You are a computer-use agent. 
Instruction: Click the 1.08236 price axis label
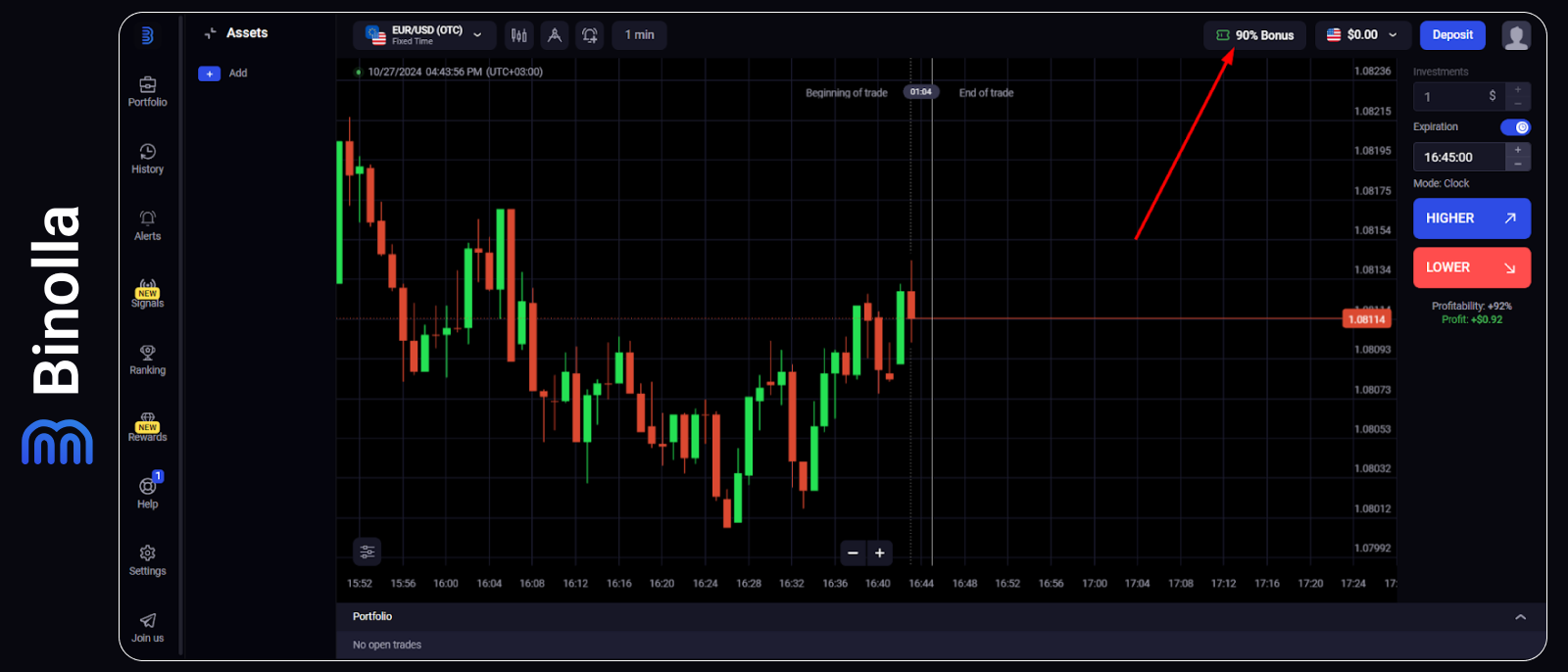[1372, 72]
